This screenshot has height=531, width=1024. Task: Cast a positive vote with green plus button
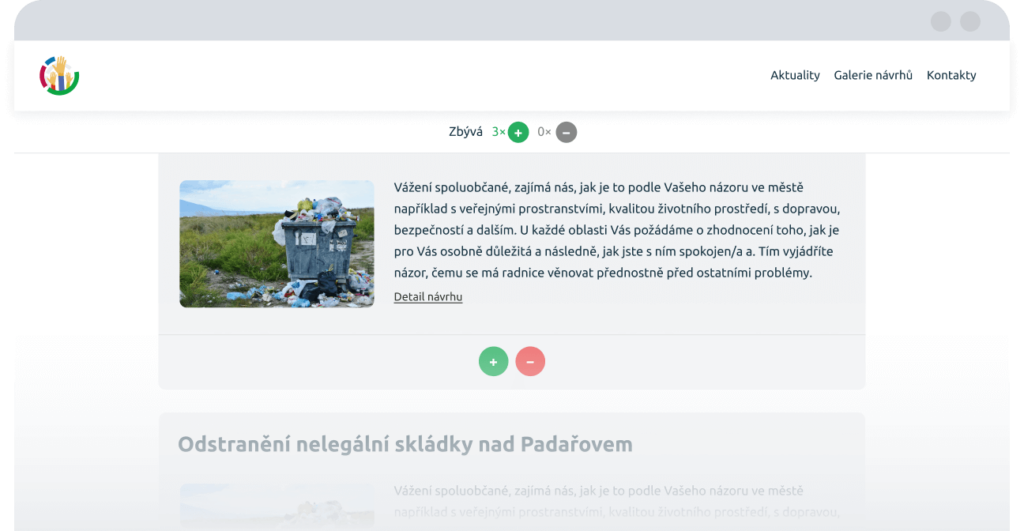pyautogui.click(x=493, y=361)
